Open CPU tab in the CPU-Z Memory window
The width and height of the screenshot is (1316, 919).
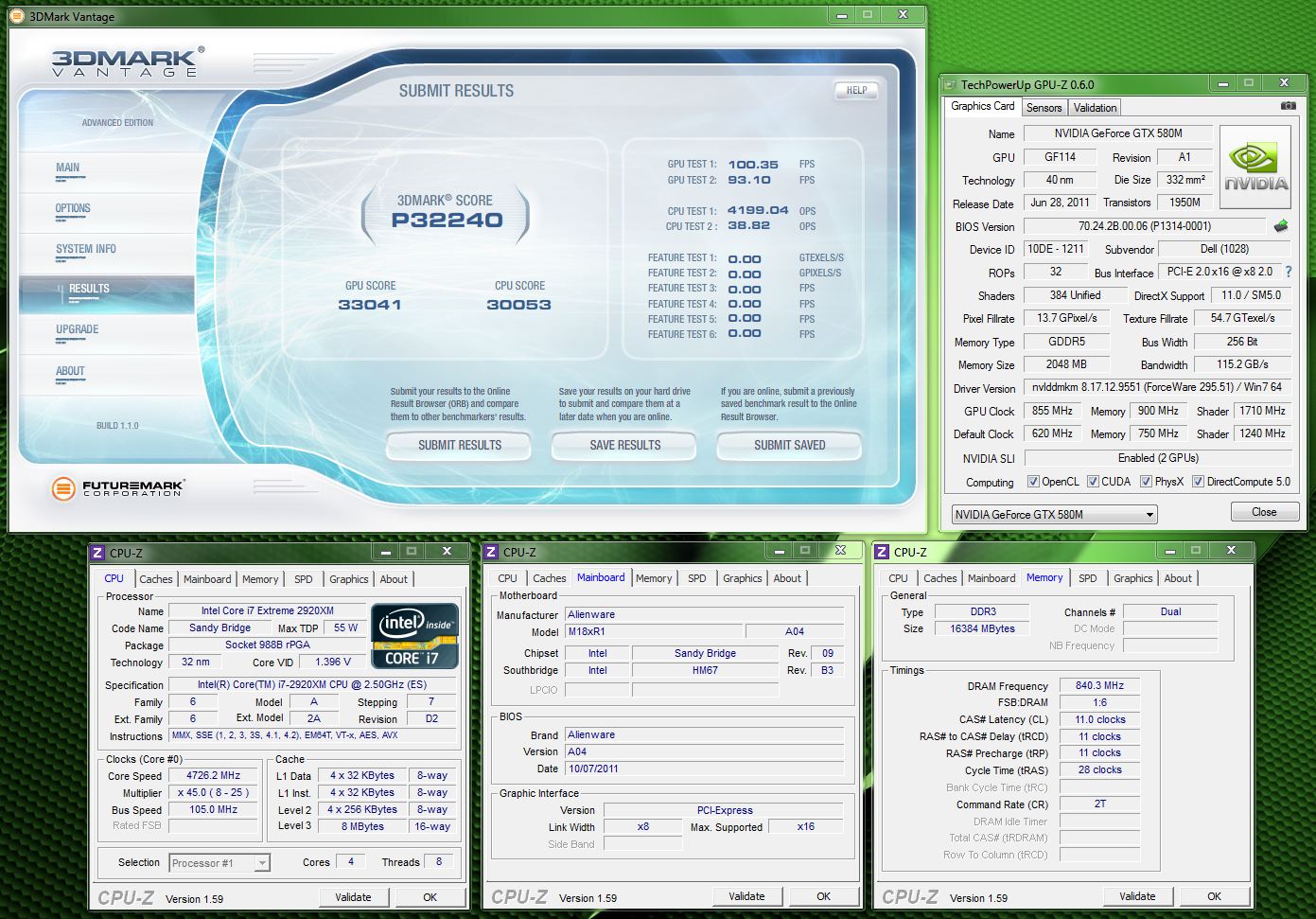[x=898, y=578]
